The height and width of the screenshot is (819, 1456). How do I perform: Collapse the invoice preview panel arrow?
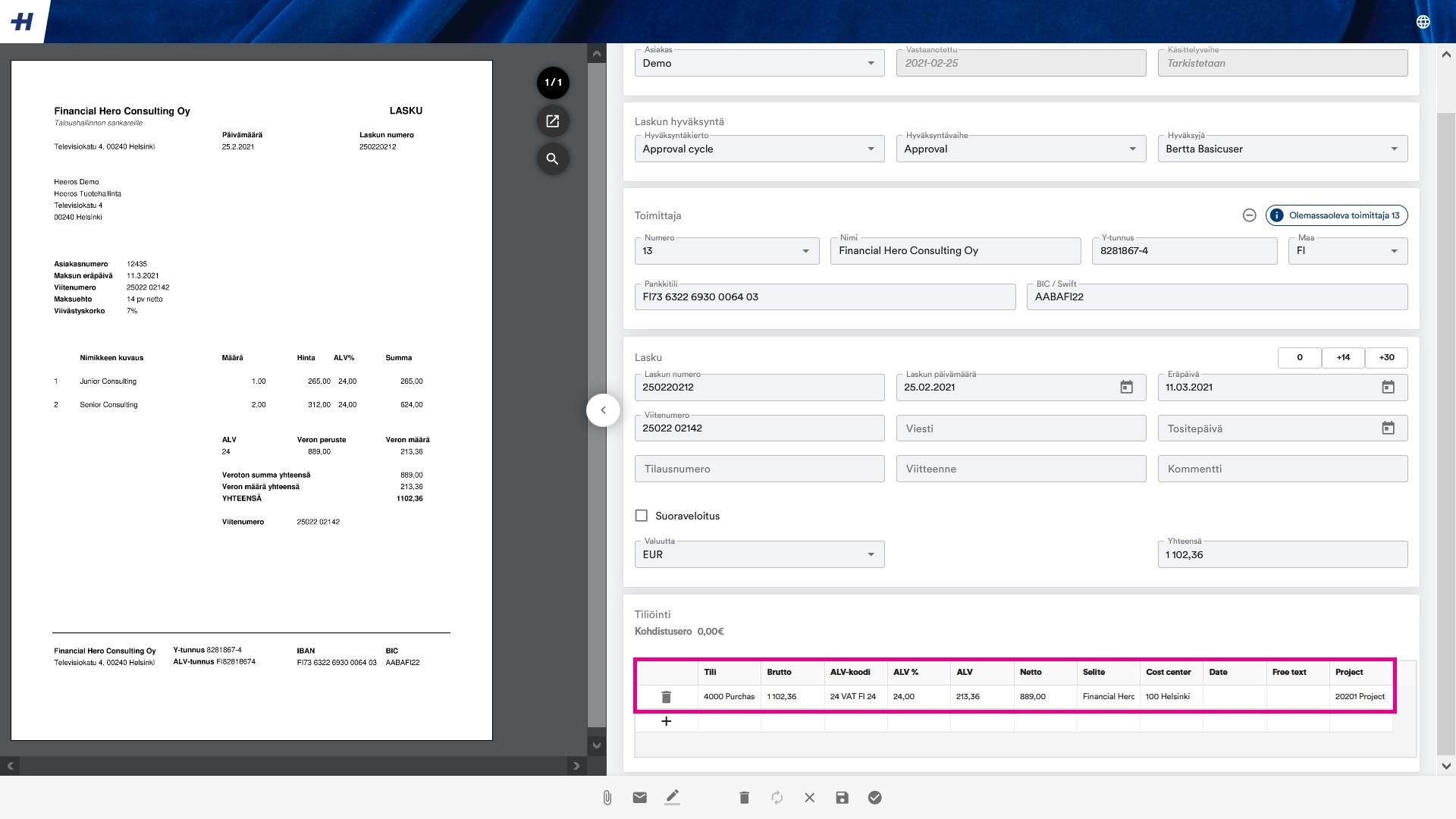[603, 410]
